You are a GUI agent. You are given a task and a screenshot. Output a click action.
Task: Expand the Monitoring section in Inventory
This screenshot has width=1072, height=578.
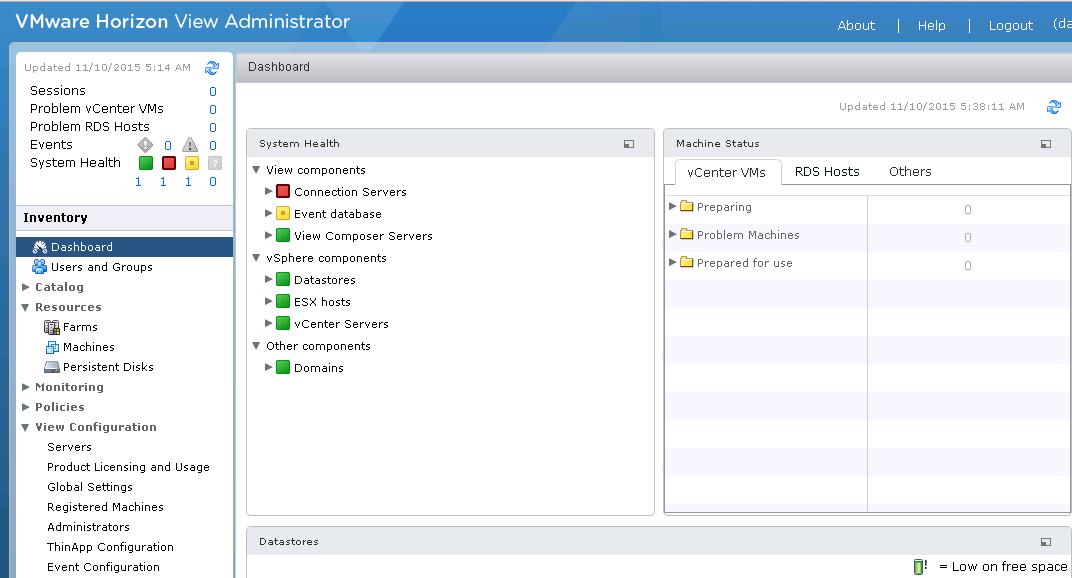tap(26, 387)
